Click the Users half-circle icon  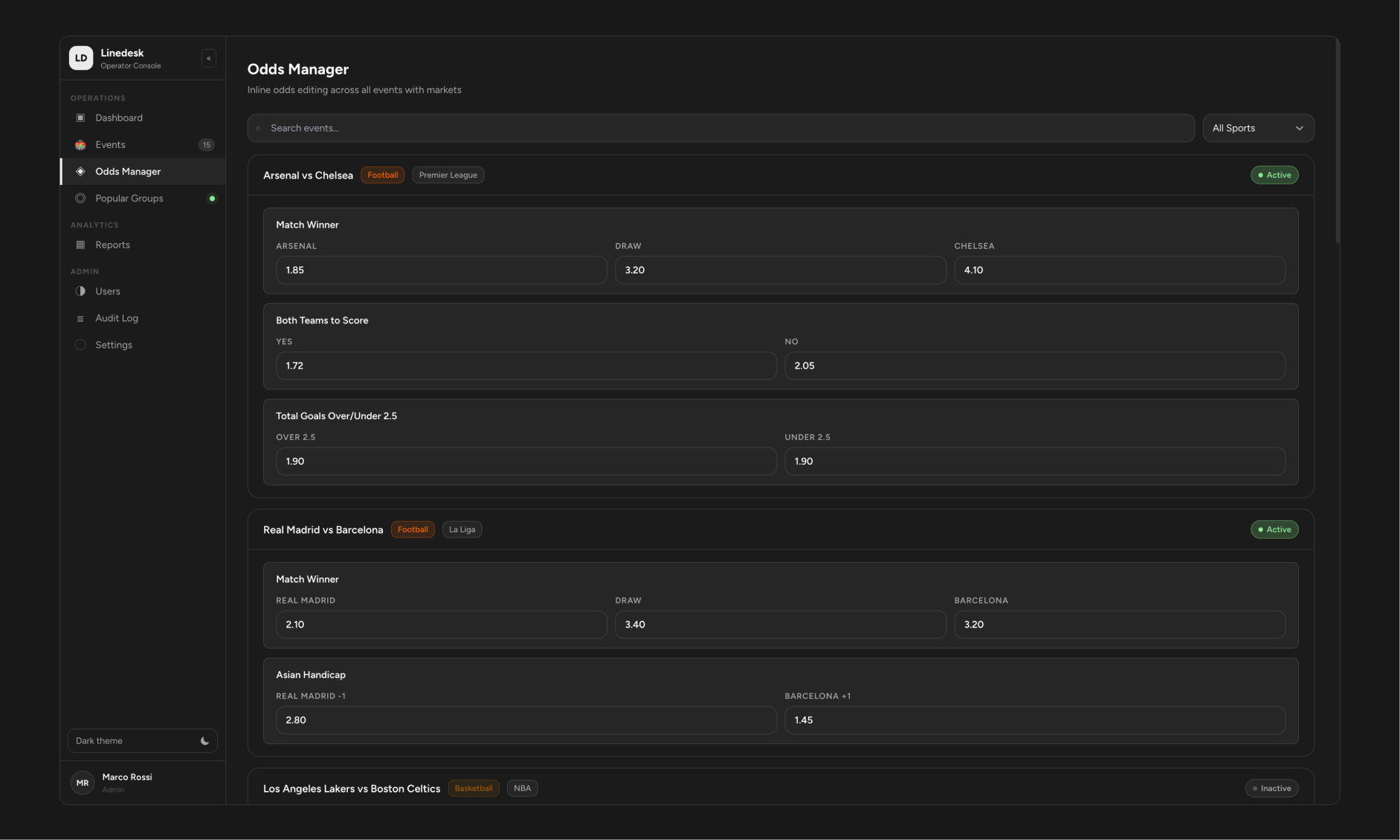pos(80,291)
